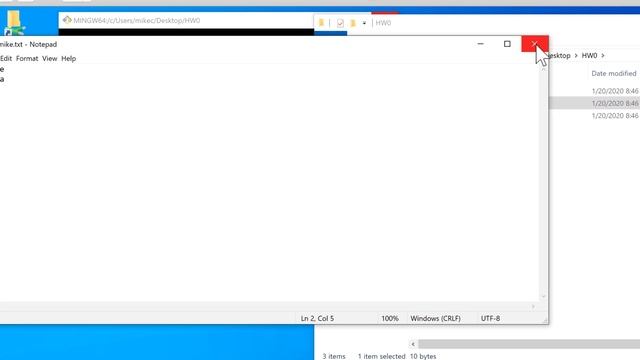Click the mike.txt - Notepad title text
The image size is (640, 360).
tap(28, 44)
